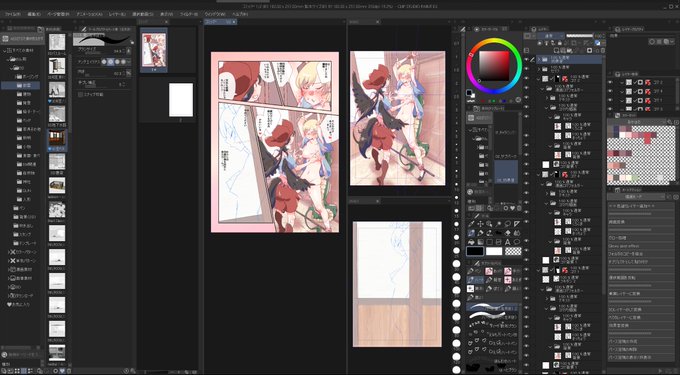
Task: Select the highlighted brush stroke sub tool
Action: point(492,307)
